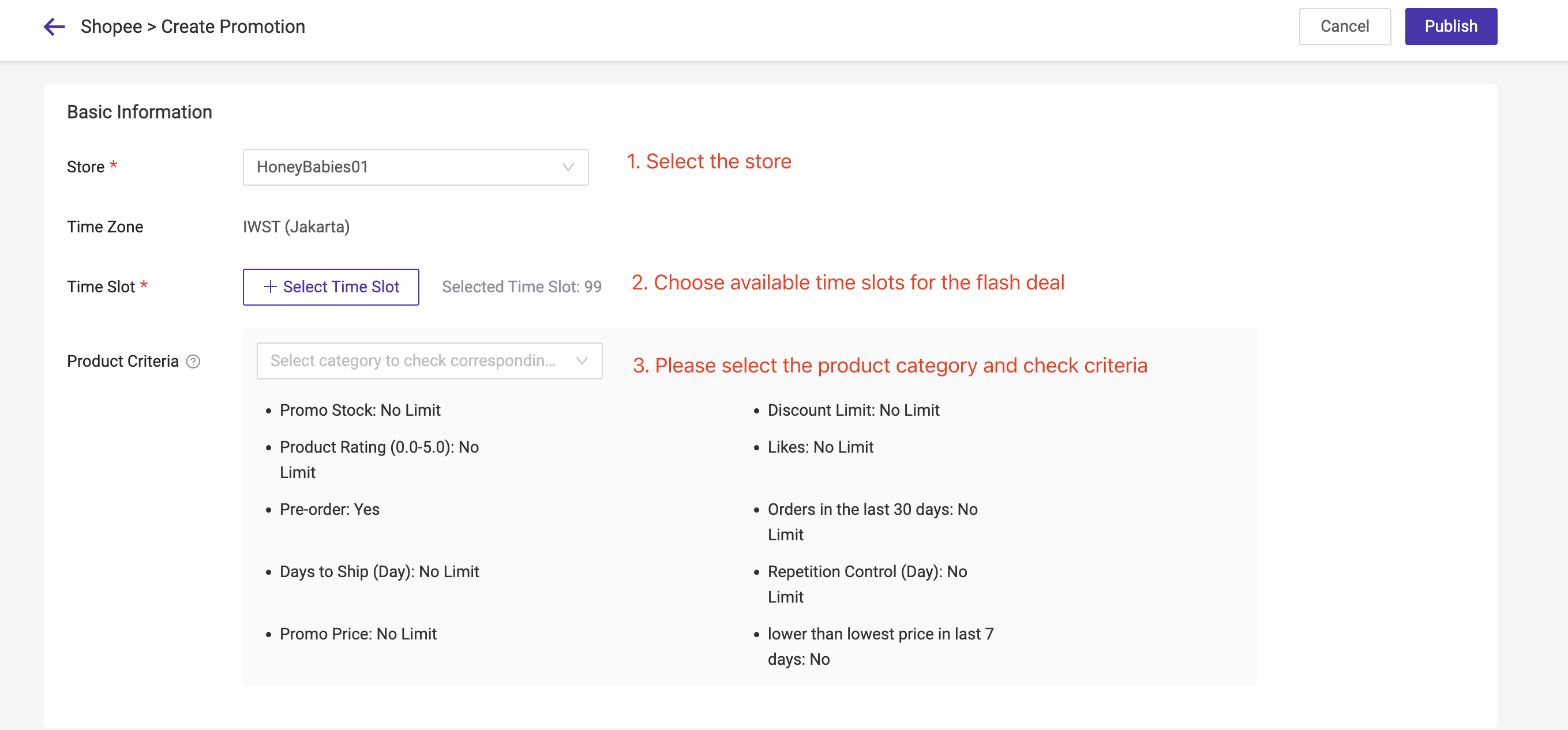Image resolution: width=1568 pixels, height=730 pixels.
Task: Click 'Promo Price: No Limit' criterion
Action: pos(358,634)
